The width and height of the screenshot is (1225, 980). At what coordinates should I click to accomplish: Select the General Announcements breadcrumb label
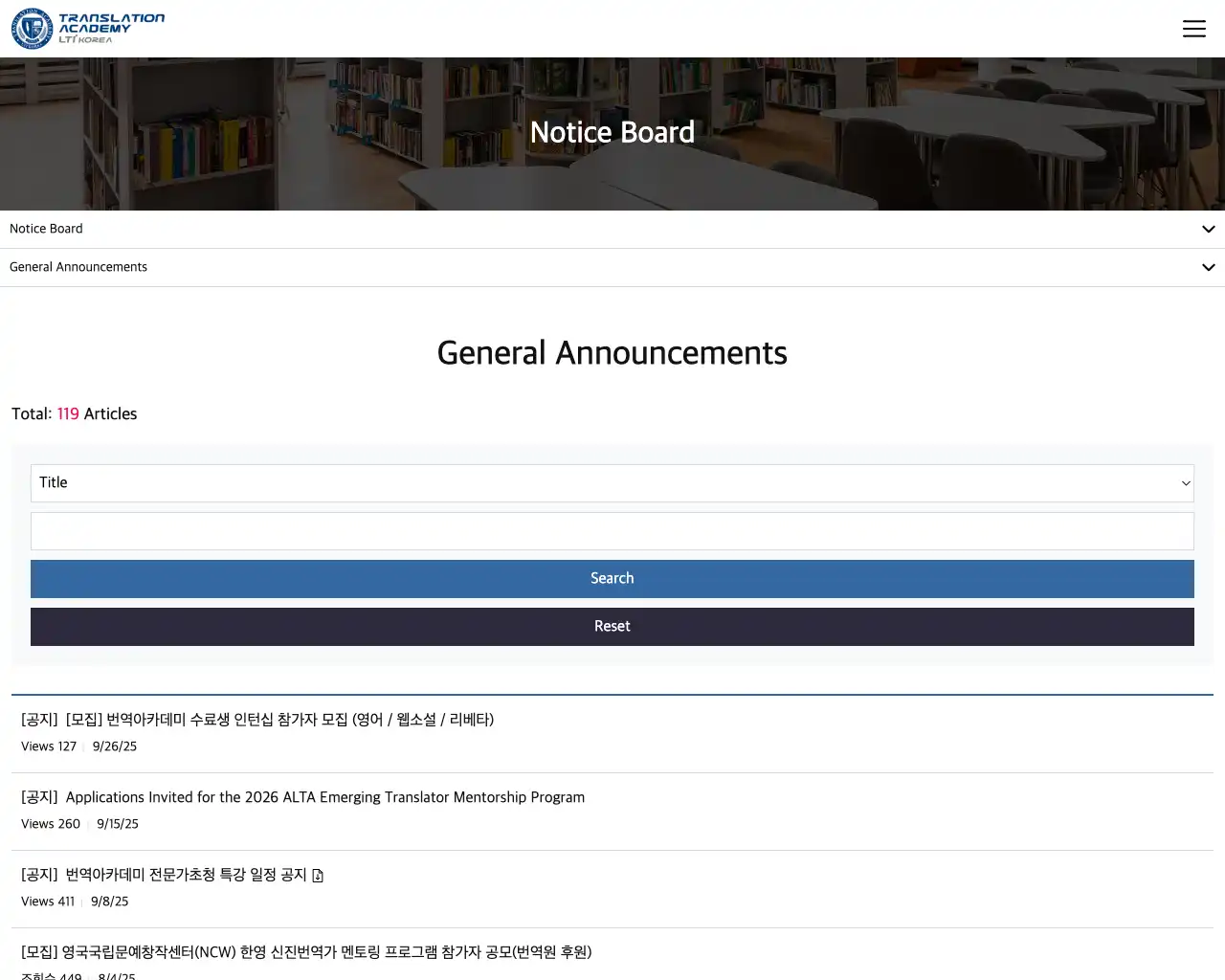tap(78, 267)
